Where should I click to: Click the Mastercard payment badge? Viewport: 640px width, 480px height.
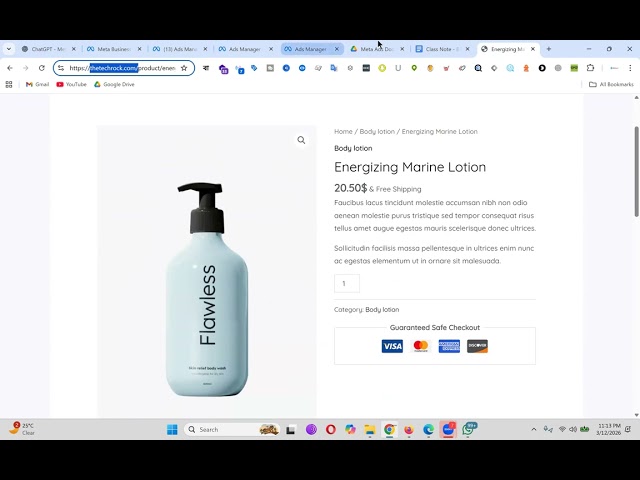point(421,346)
